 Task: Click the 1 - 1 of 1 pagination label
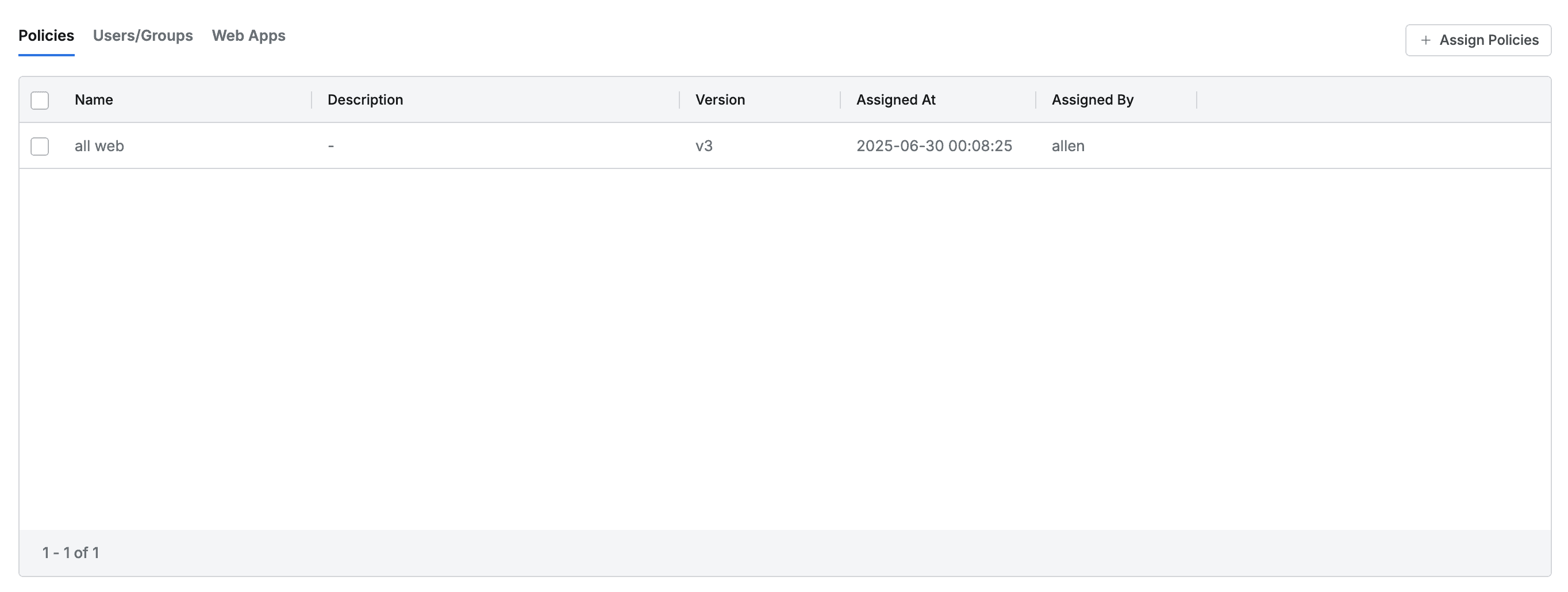point(71,552)
